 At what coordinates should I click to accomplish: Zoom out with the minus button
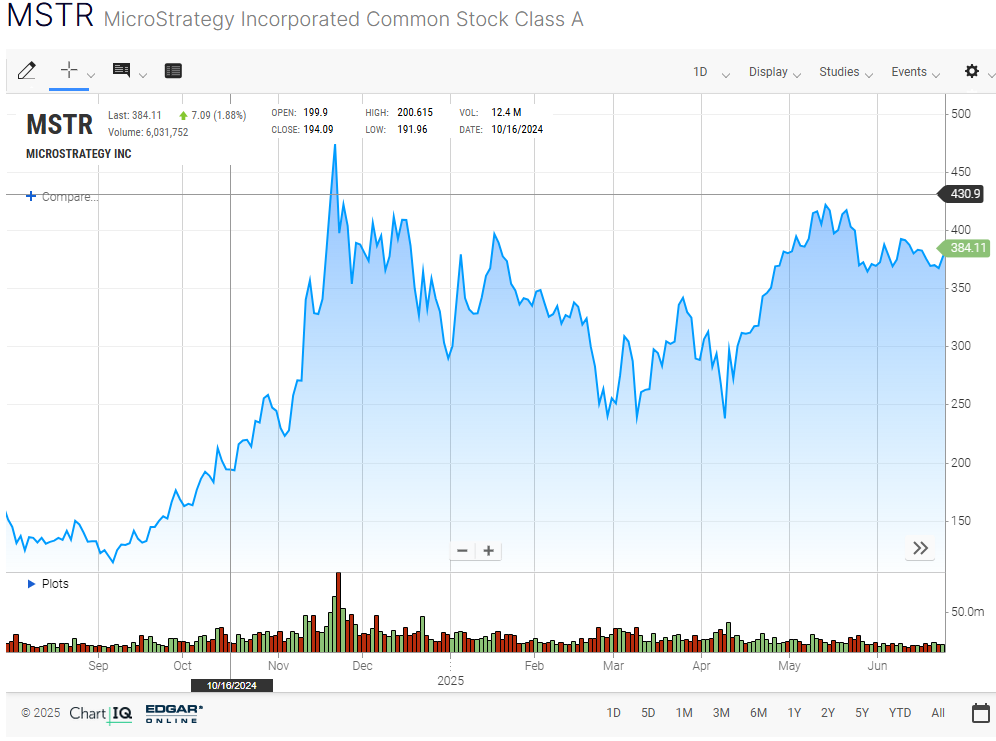click(x=462, y=550)
